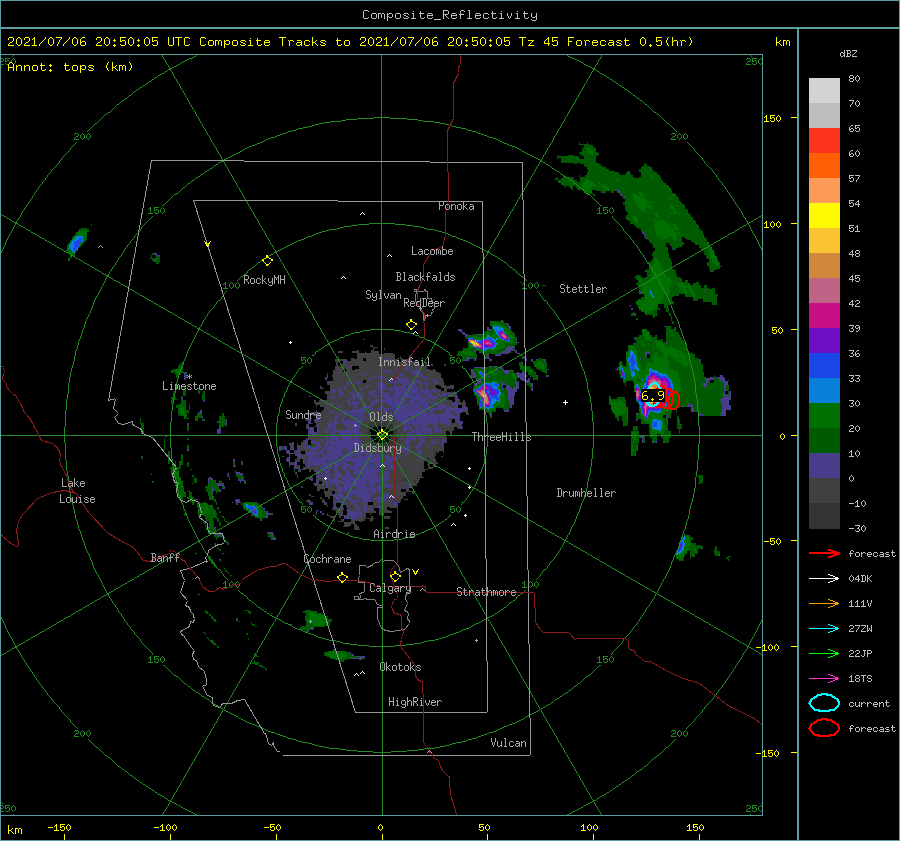The width and height of the screenshot is (900, 841).
Task: Click the red forecast ellipse on storm cell
Action: (671, 400)
